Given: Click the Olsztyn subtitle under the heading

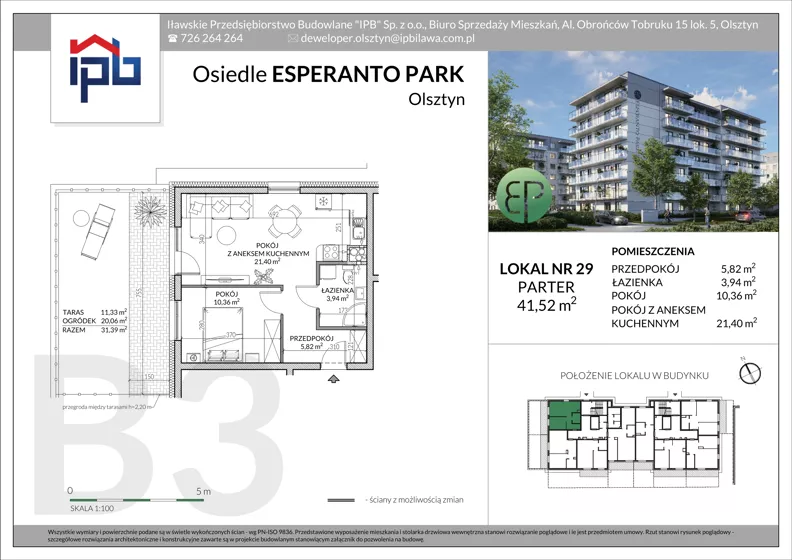Looking at the screenshot, I should (436, 99).
